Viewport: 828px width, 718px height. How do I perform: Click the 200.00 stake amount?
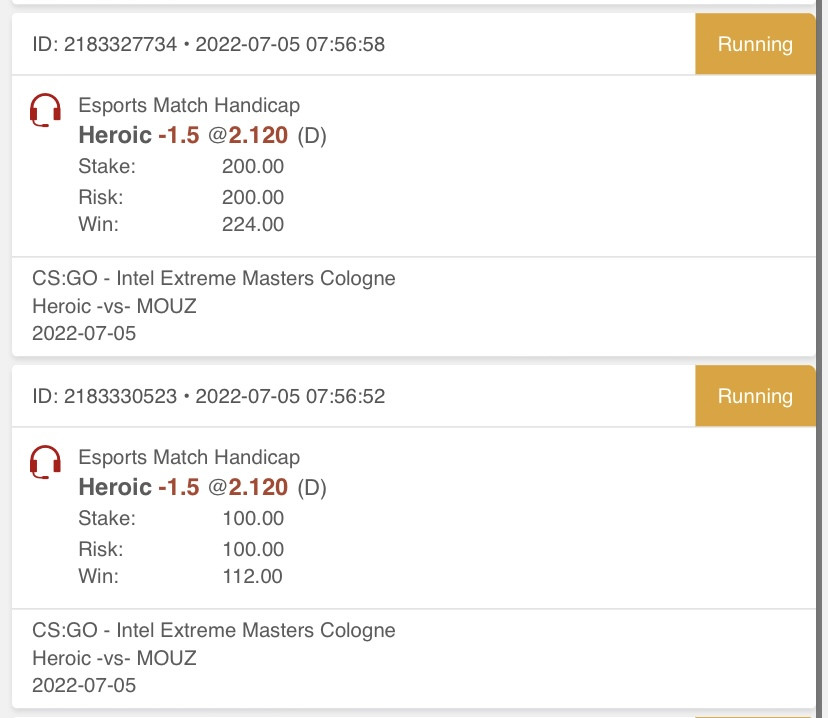click(x=253, y=166)
